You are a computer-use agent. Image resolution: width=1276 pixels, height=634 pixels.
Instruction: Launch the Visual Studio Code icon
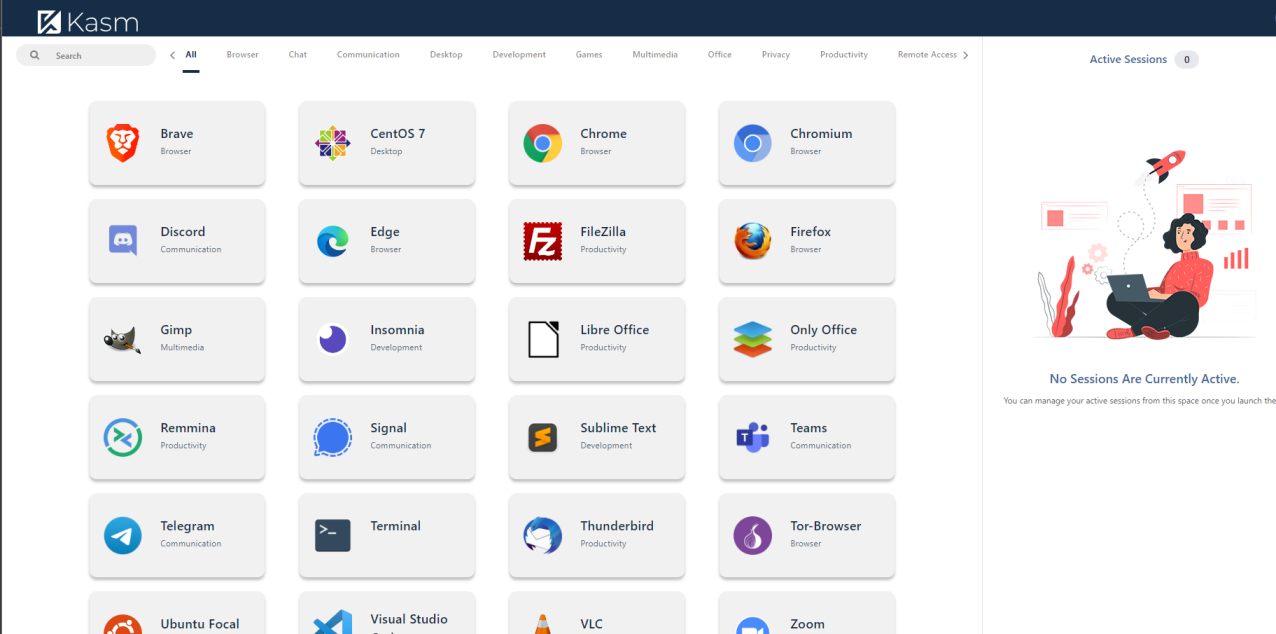[333, 622]
